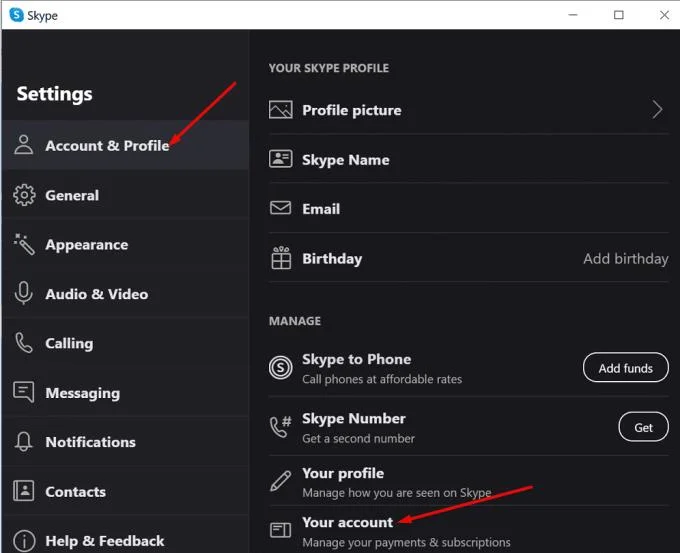This screenshot has height=553, width=680.
Task: Click 'Manage how you are seen on Skype'
Action: [396, 493]
